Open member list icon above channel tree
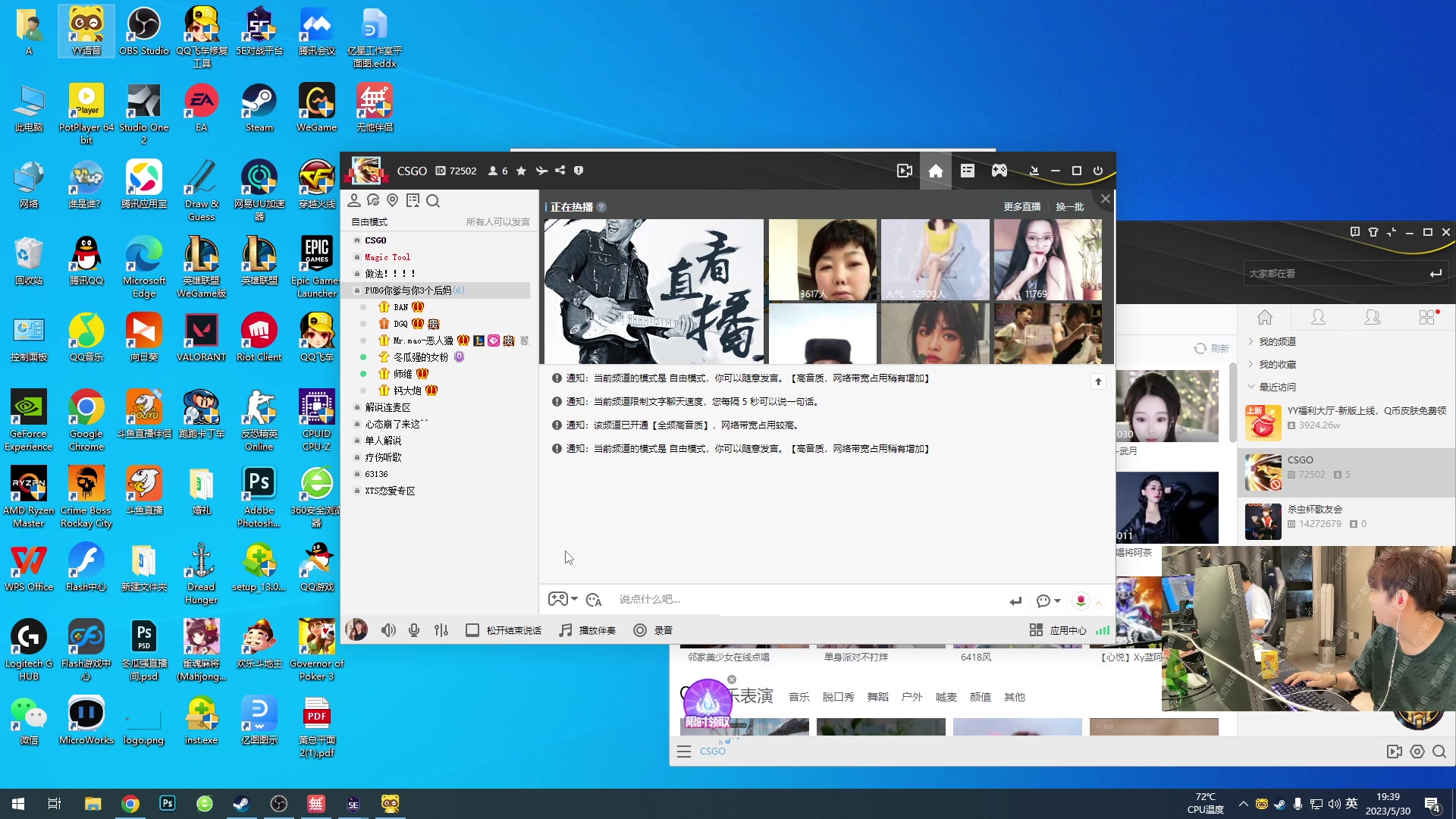Image resolution: width=1456 pixels, height=819 pixels. [x=354, y=201]
